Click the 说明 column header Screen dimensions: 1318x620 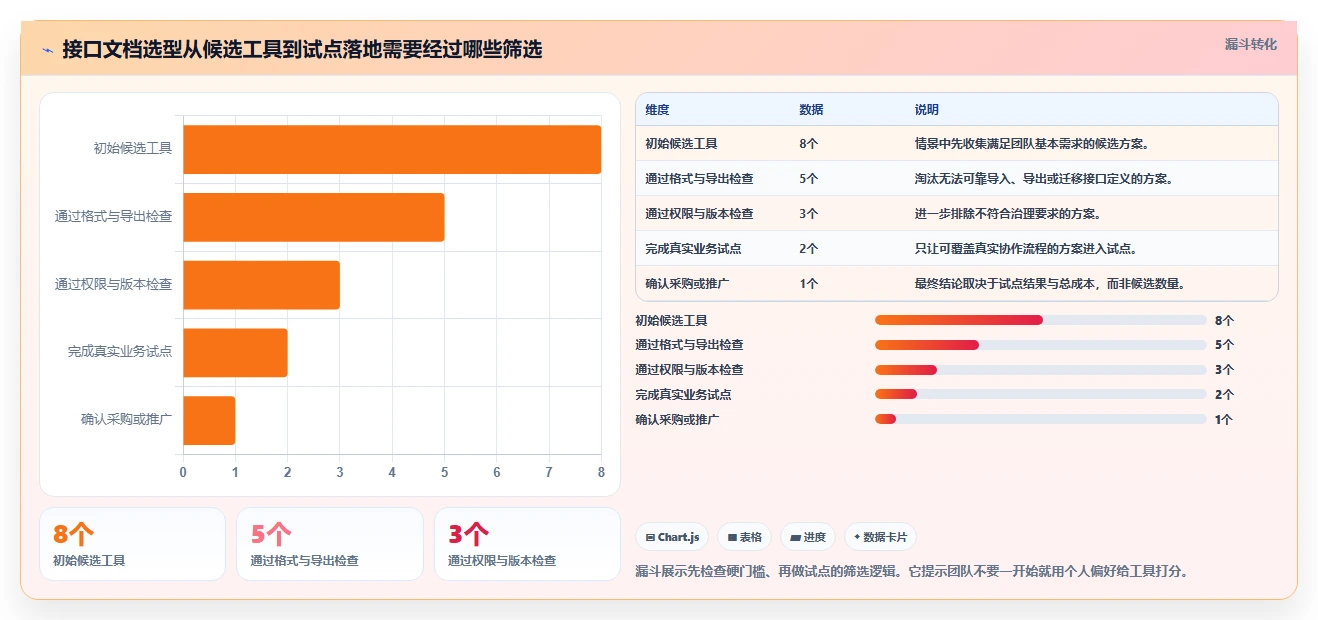coord(926,110)
